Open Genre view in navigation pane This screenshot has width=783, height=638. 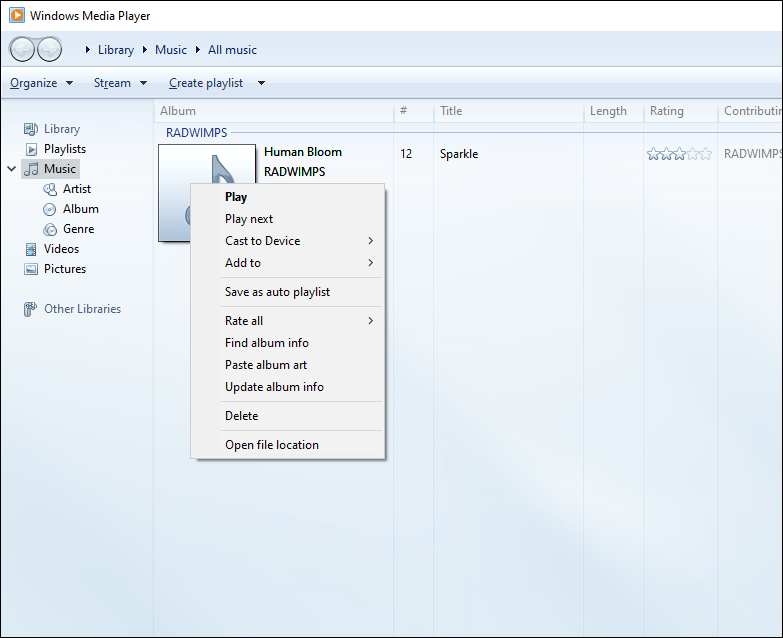click(78, 229)
